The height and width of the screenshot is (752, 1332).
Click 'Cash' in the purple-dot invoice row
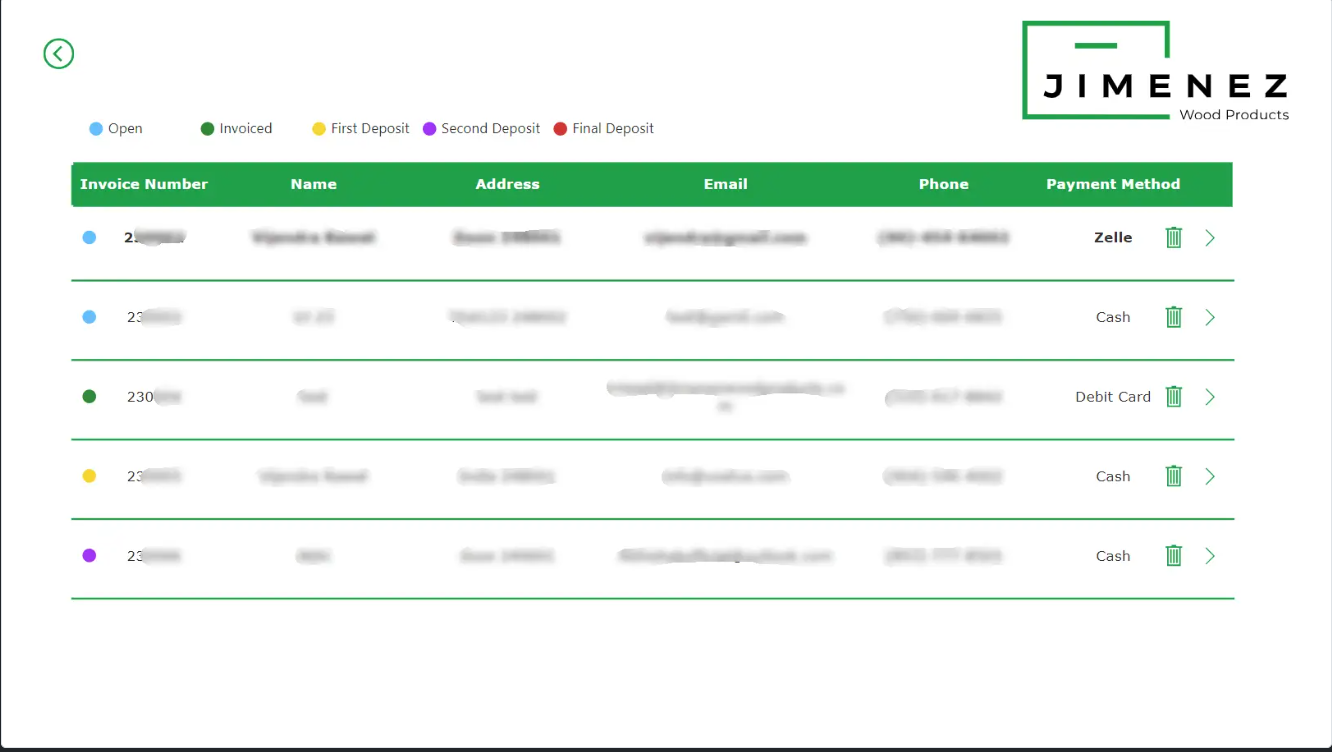point(1113,556)
